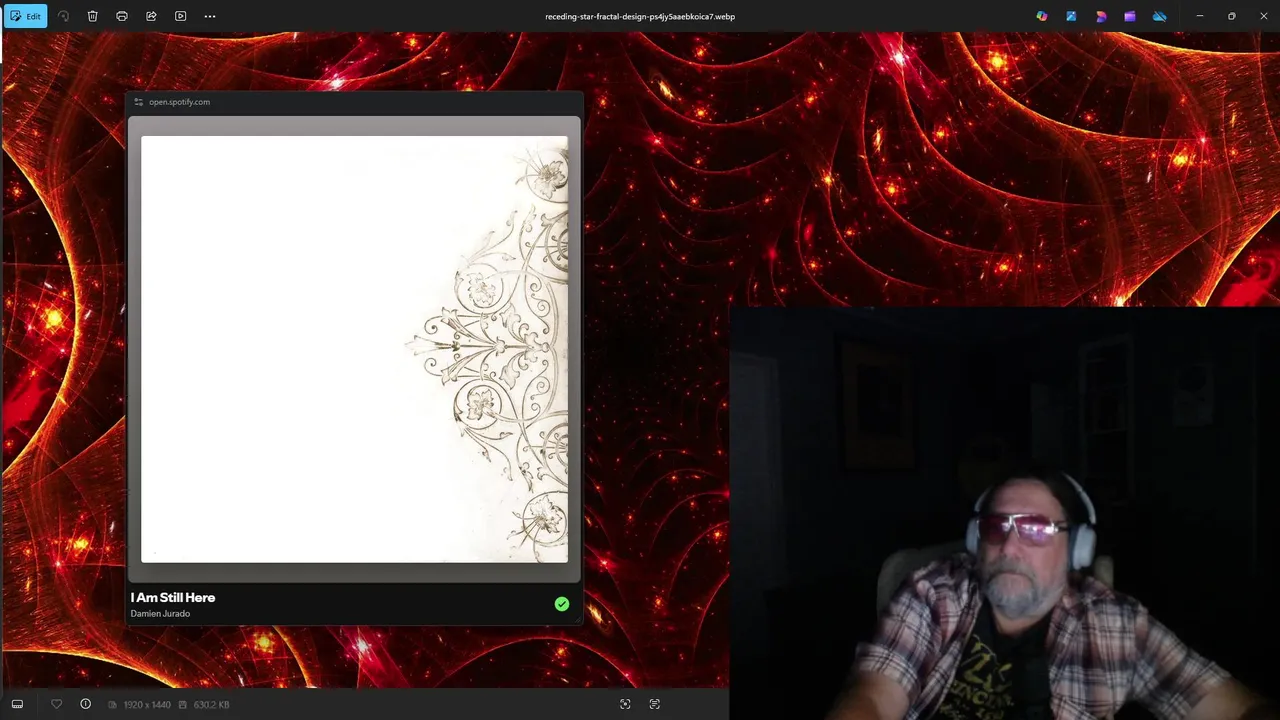Open the Clipchamp purple icon
This screenshot has width=1280, height=720.
pos(1130,16)
